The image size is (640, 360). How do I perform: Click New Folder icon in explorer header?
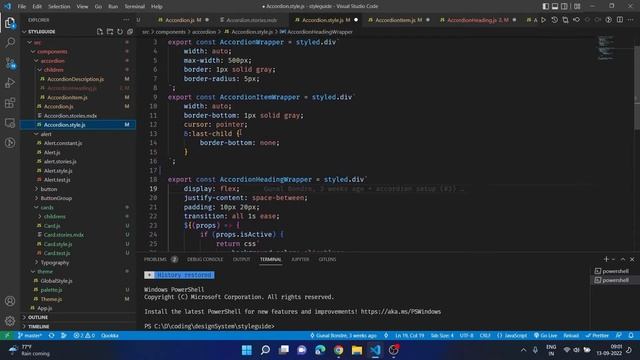pos(110,31)
